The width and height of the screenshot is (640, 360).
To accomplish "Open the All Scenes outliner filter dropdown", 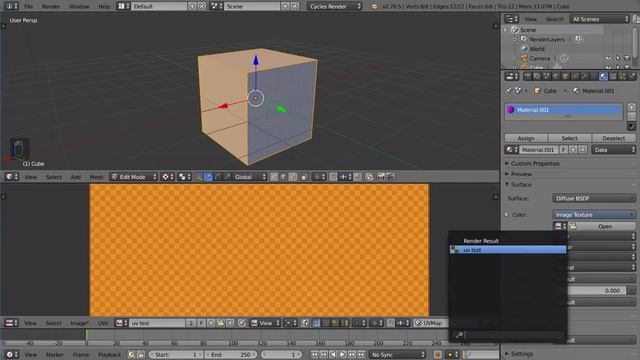I will (600, 19).
